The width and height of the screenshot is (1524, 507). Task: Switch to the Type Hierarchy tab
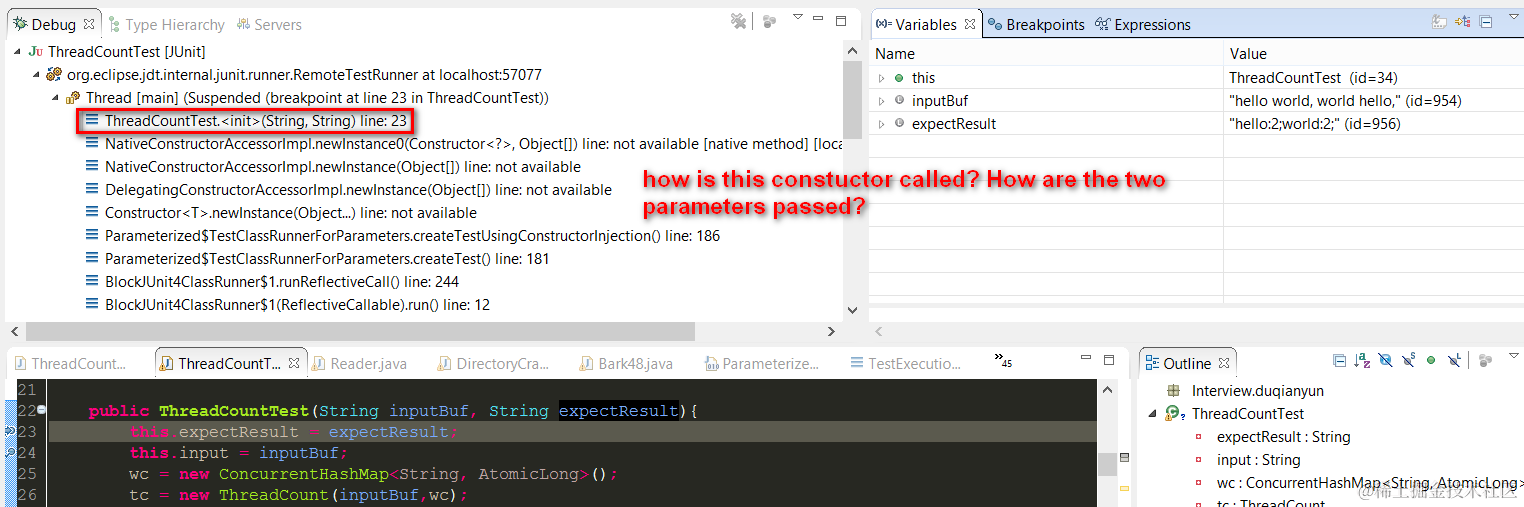click(x=166, y=24)
